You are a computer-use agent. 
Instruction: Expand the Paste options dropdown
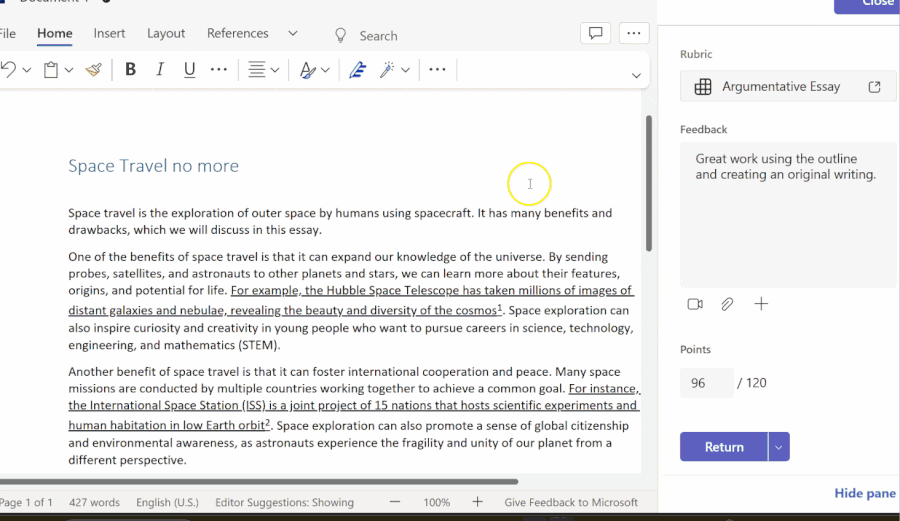pos(69,70)
